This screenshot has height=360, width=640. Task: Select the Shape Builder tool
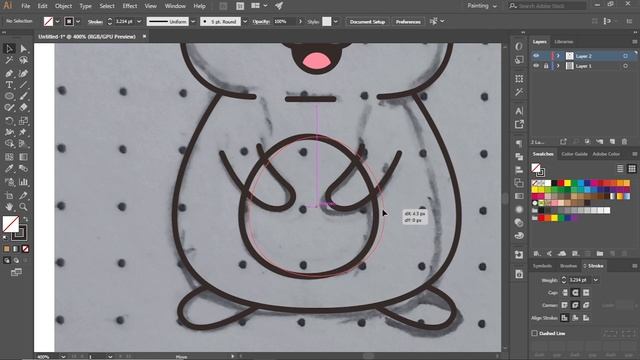point(9,144)
